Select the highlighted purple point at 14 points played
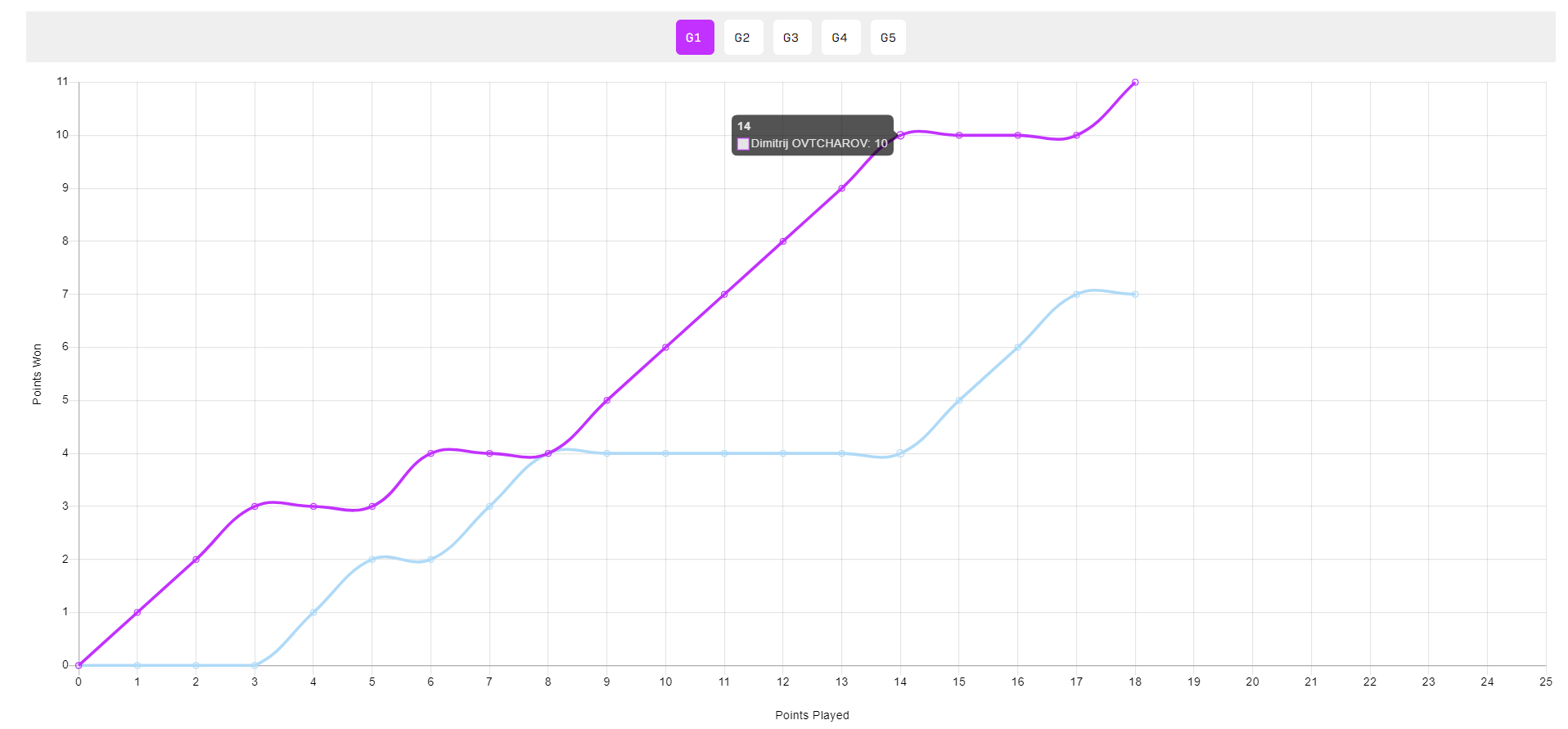1568x729 pixels. [900, 135]
